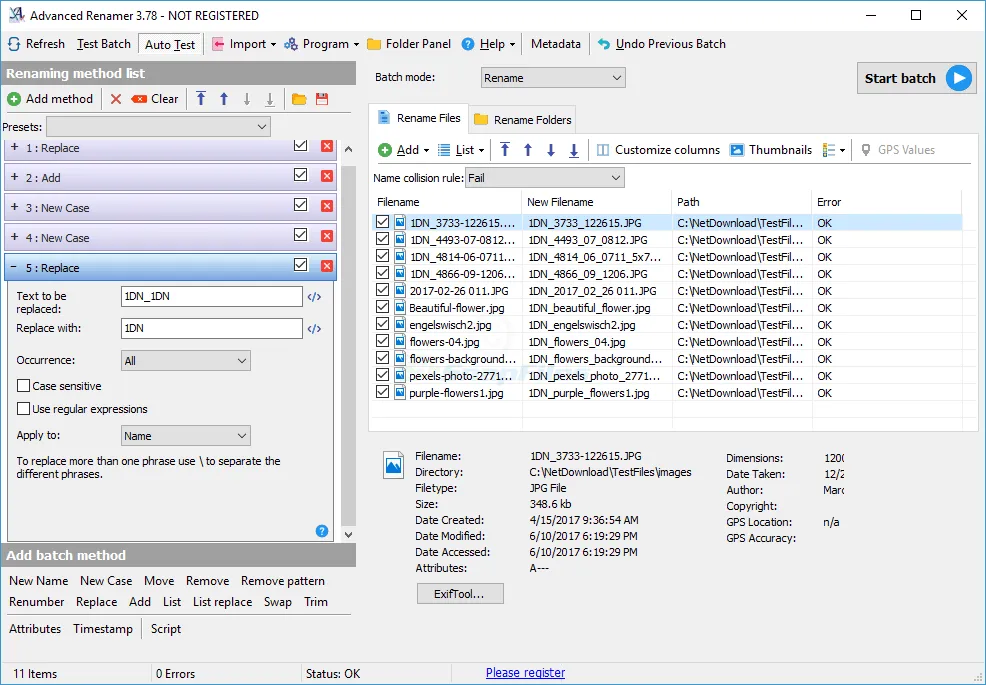Disable method 5 : Replace checkbox
This screenshot has width=986, height=685.
301,265
